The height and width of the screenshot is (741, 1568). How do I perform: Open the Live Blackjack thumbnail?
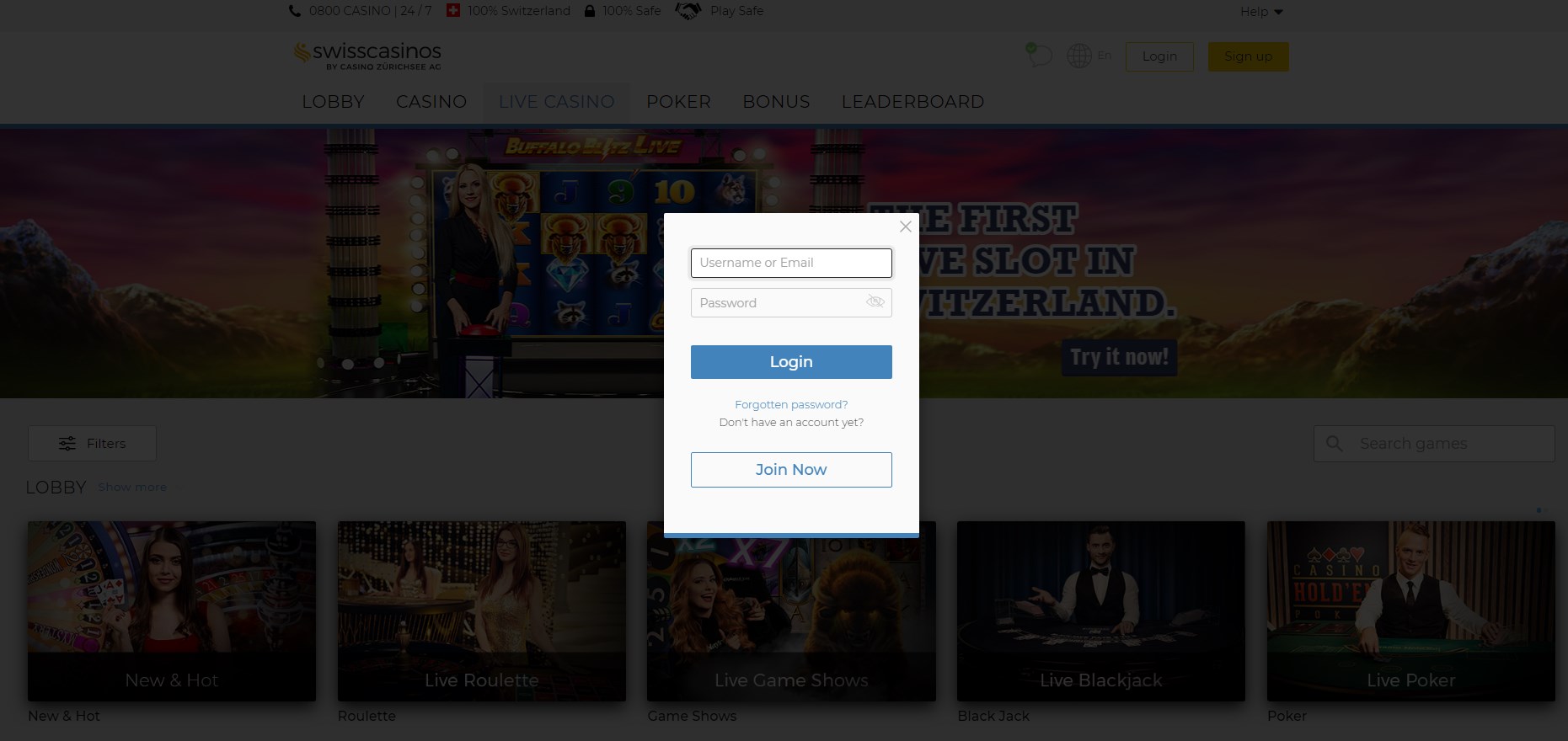click(x=1101, y=611)
